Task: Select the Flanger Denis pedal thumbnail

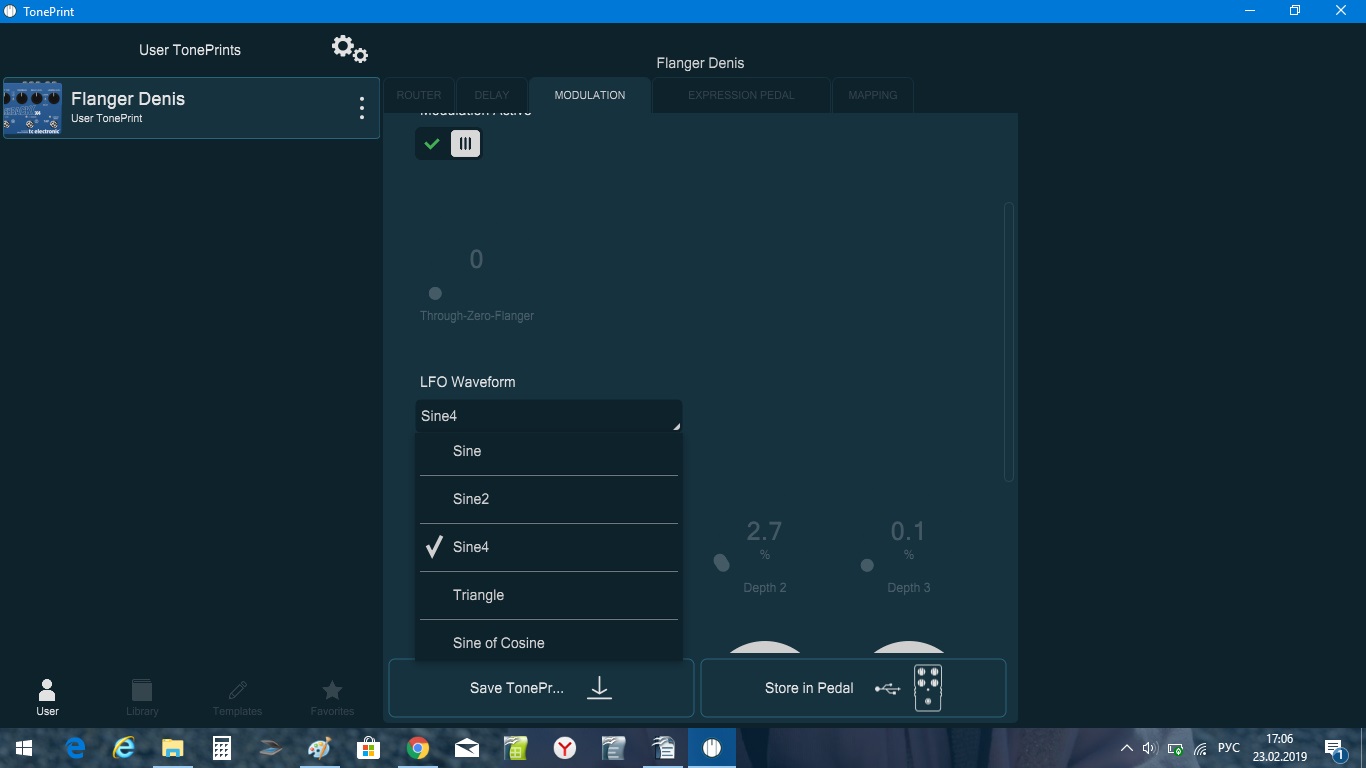Action: [x=33, y=108]
